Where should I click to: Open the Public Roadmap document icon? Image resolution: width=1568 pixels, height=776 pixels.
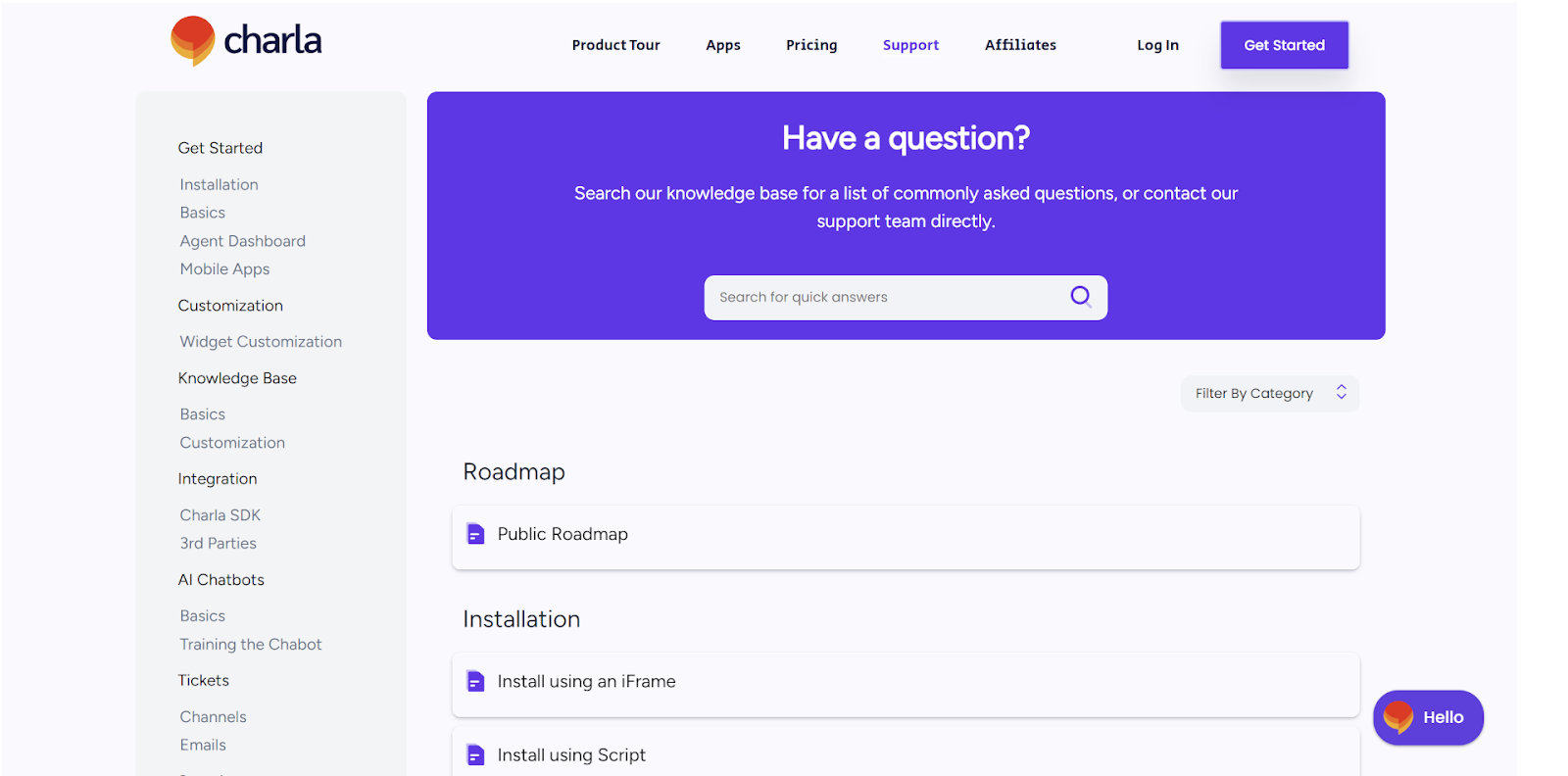(475, 534)
